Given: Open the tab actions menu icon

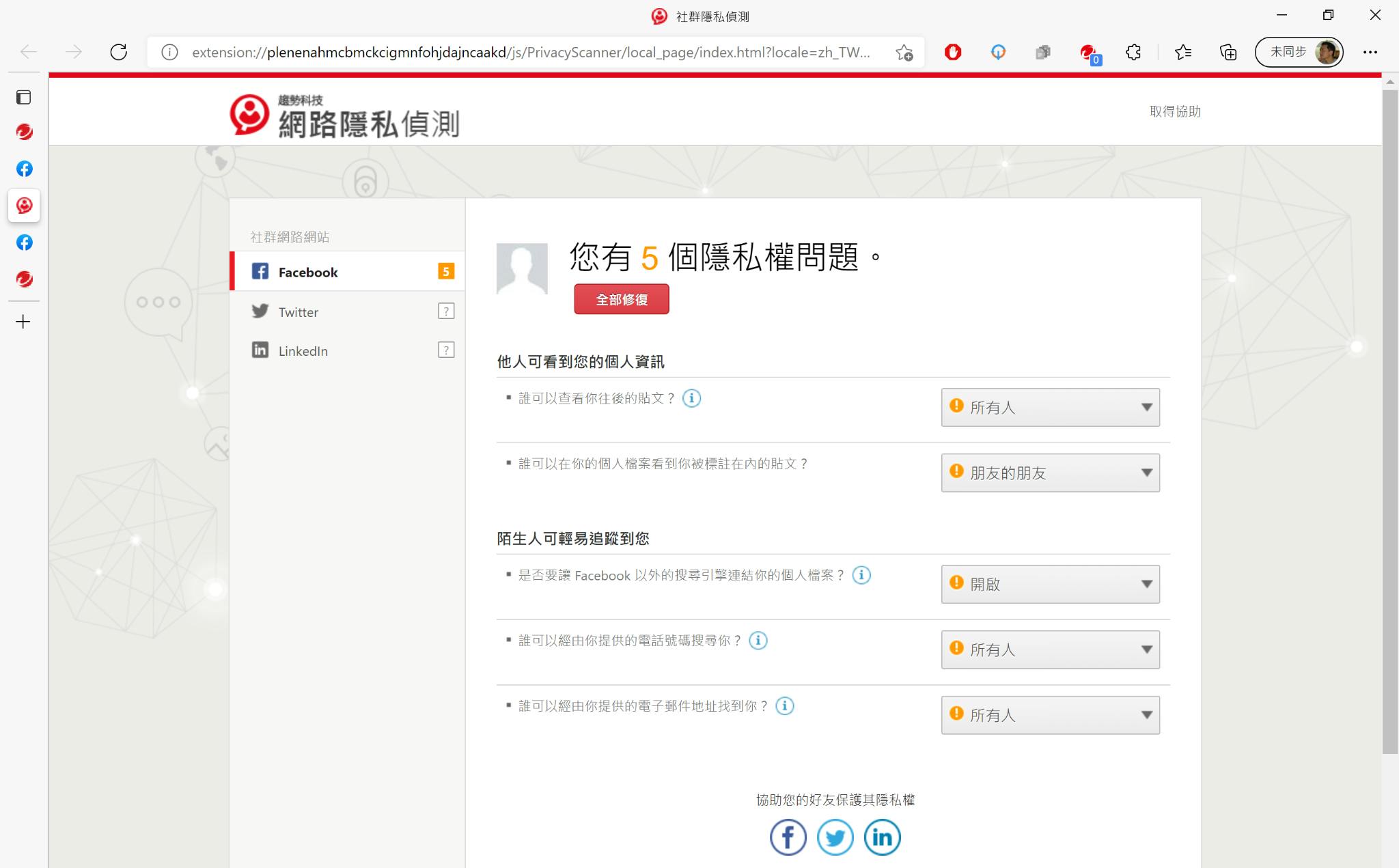Looking at the screenshot, I should point(24,97).
